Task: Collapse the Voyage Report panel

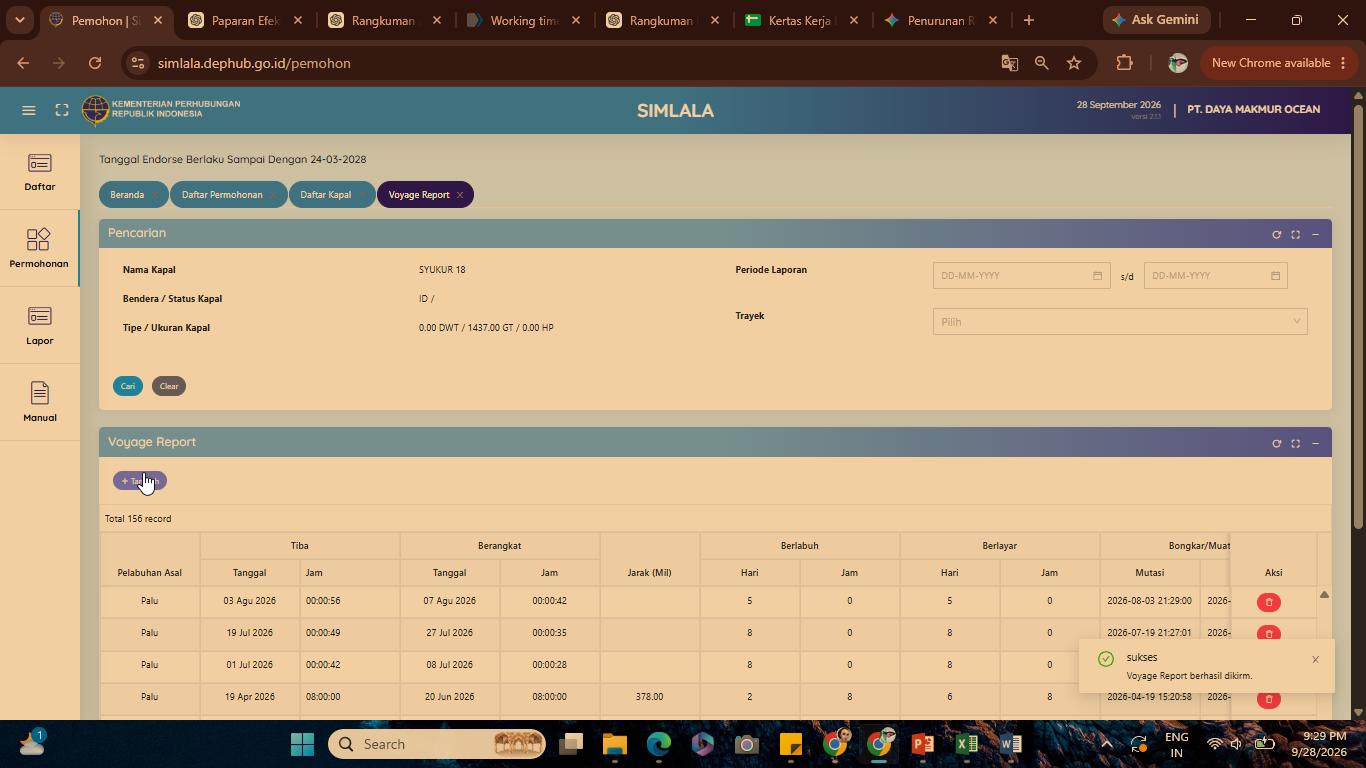Action: pos(1315,443)
